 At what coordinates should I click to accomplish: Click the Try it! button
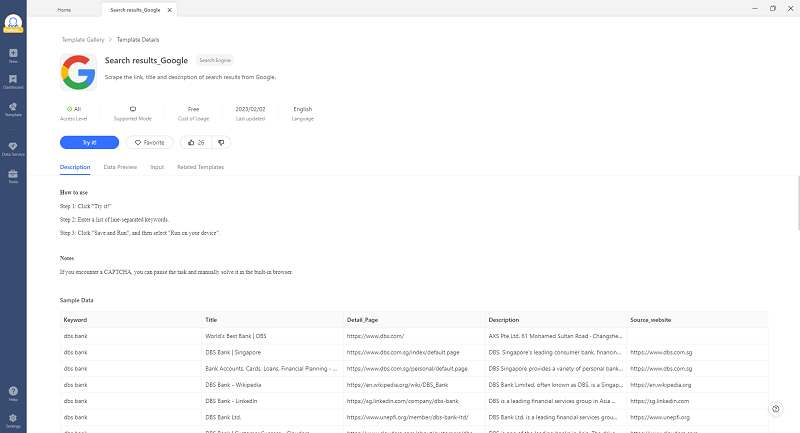[x=89, y=143]
